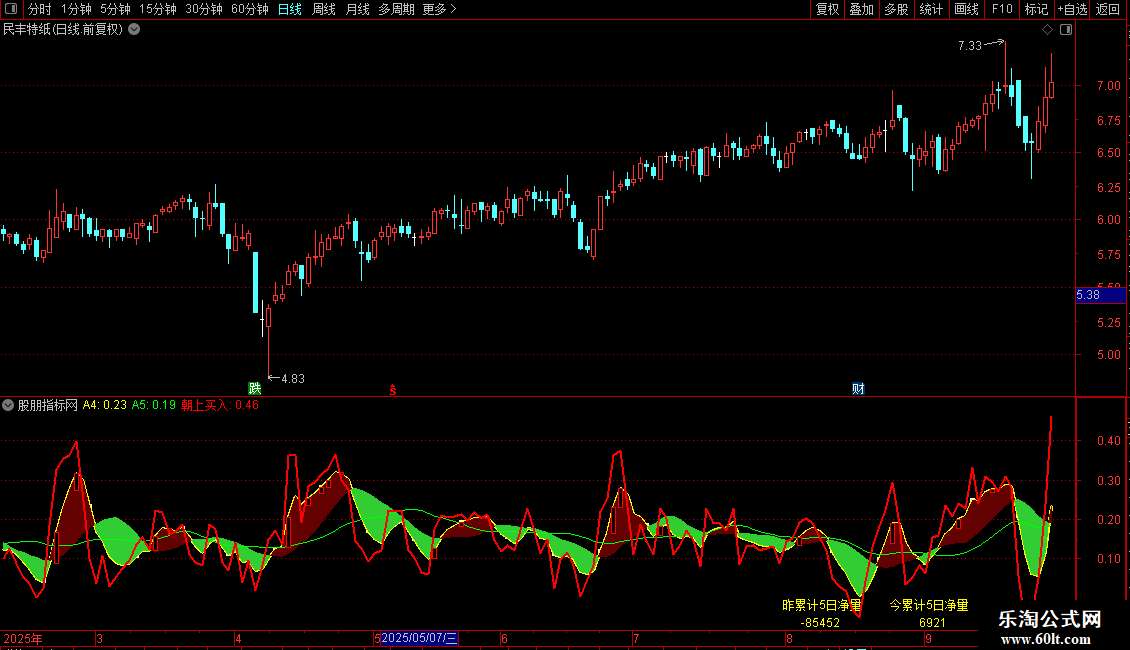Click the 标记 mark button
The width and height of the screenshot is (1130, 650).
(x=1036, y=9)
